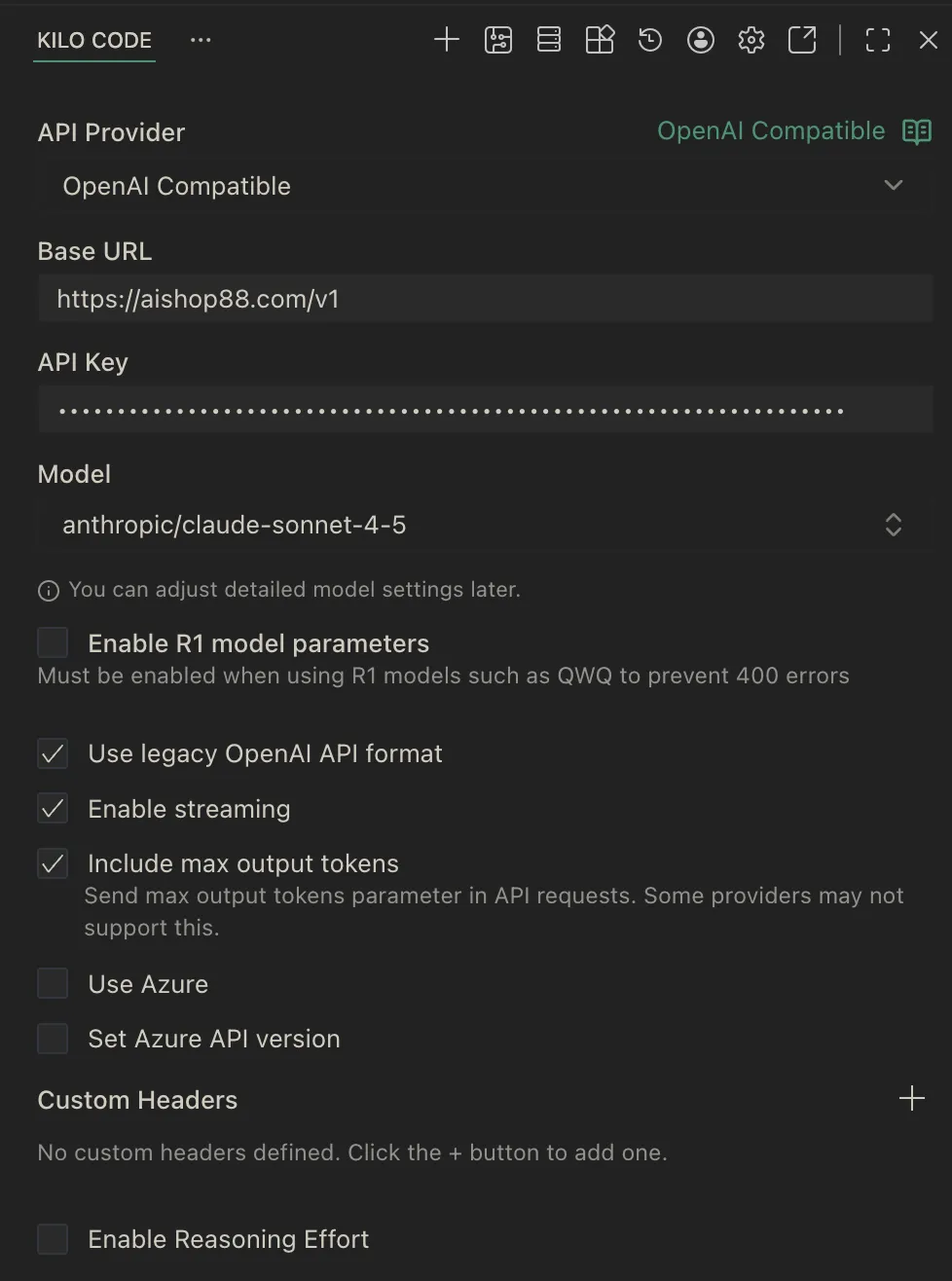Disable legacy OpenAI API format
The height and width of the screenshot is (1281, 952).
[x=53, y=752]
